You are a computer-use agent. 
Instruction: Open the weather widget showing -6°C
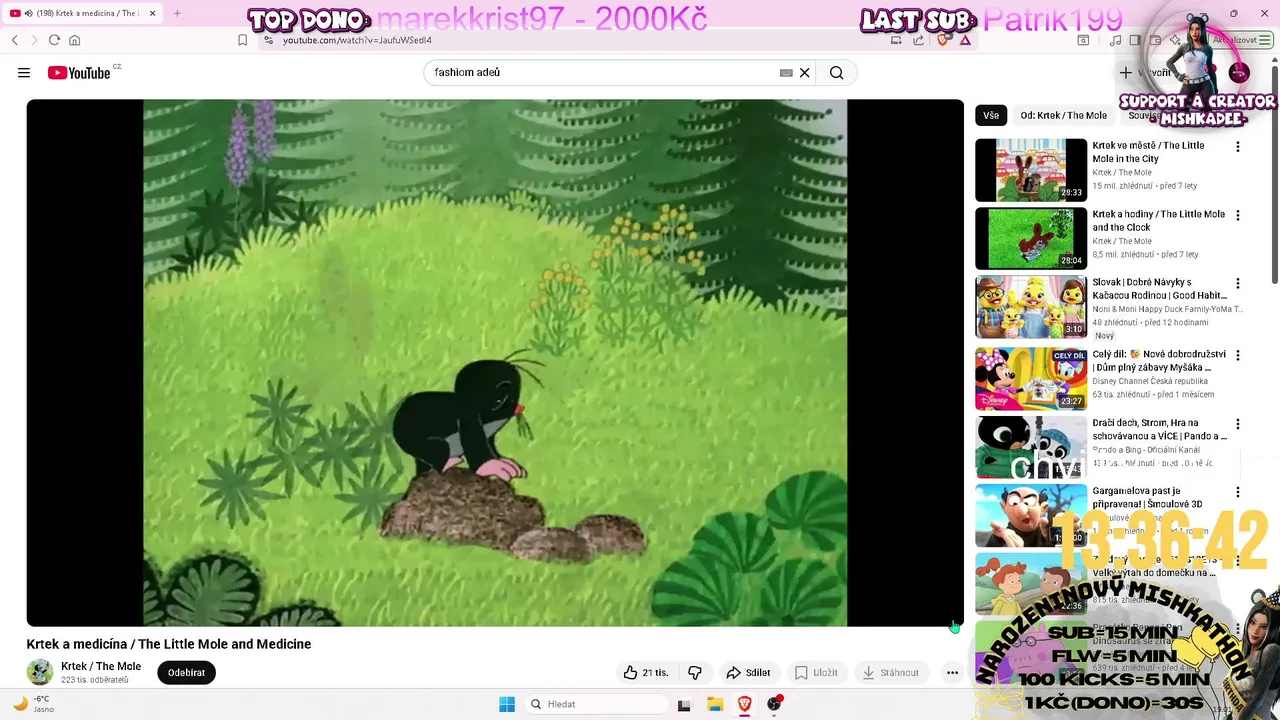[x=32, y=704]
